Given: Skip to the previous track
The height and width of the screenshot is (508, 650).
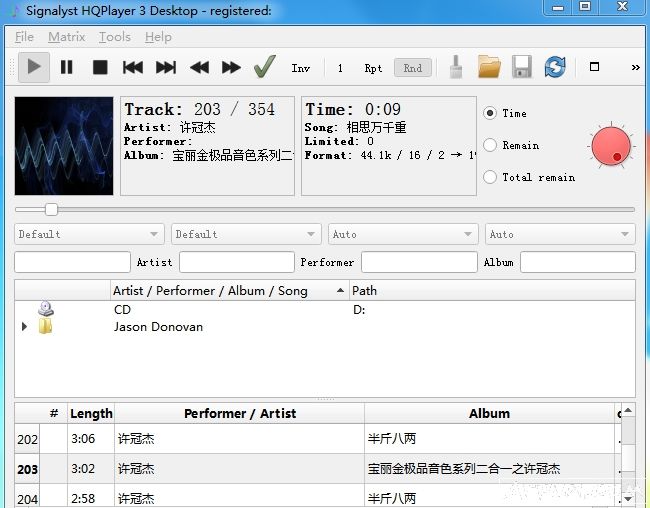Looking at the screenshot, I should [x=133, y=67].
